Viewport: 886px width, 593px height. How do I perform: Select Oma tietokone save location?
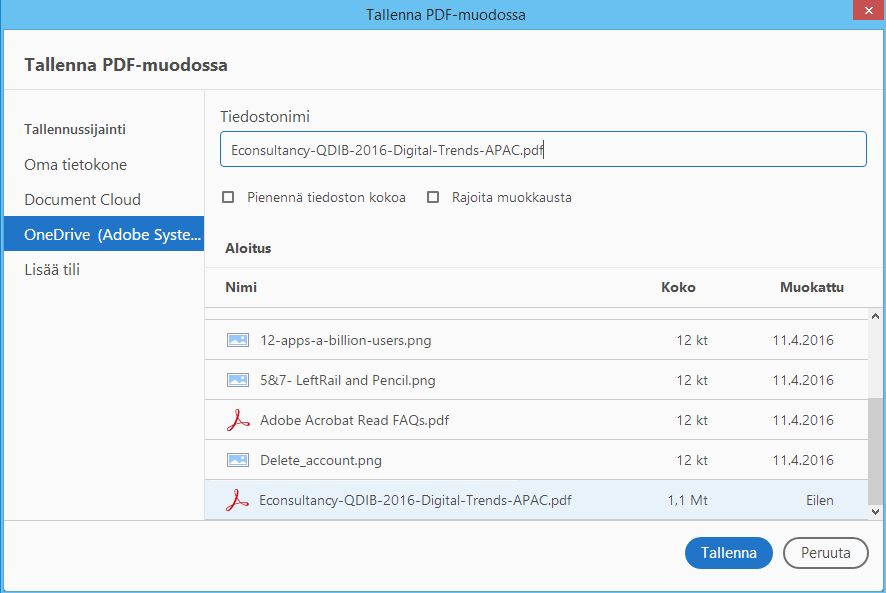click(75, 164)
